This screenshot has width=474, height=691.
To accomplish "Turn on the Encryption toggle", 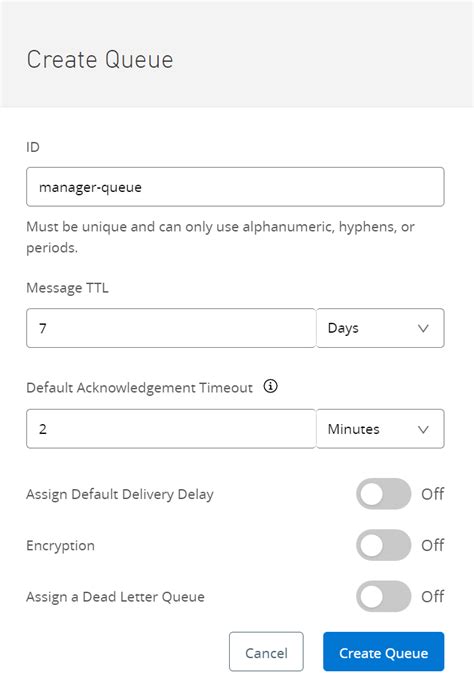I will click(x=383, y=545).
